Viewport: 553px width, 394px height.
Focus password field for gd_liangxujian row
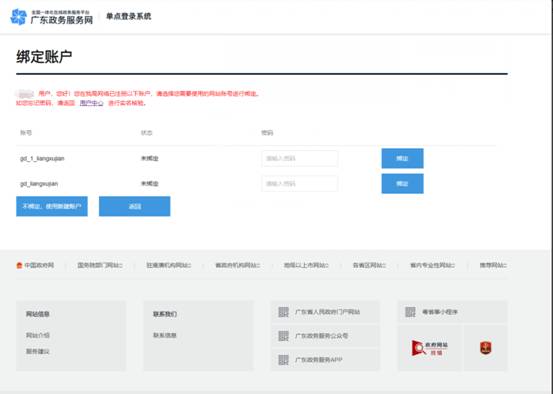(300, 183)
